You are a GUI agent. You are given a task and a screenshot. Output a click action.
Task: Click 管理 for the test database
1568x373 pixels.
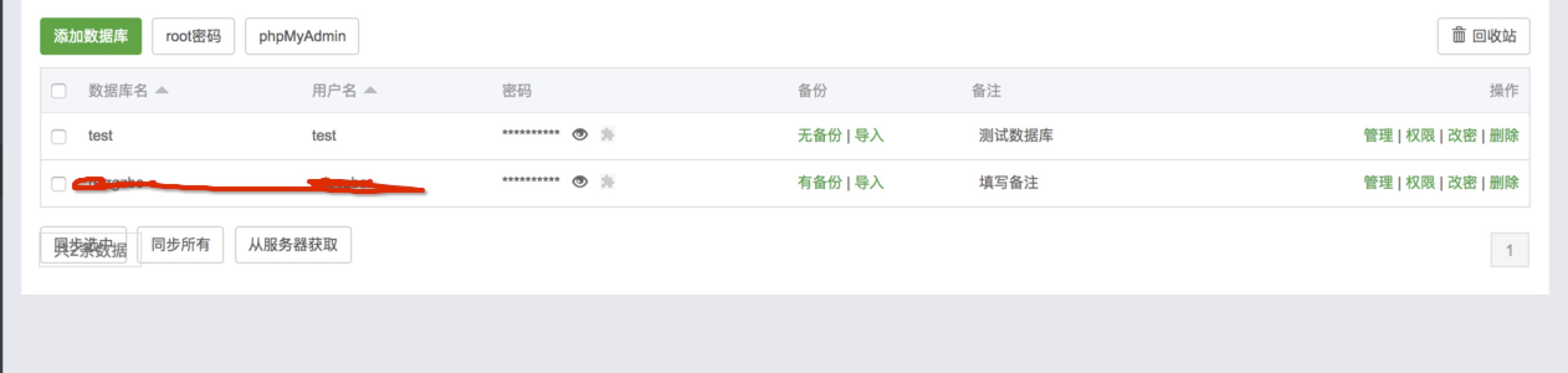tap(1378, 136)
